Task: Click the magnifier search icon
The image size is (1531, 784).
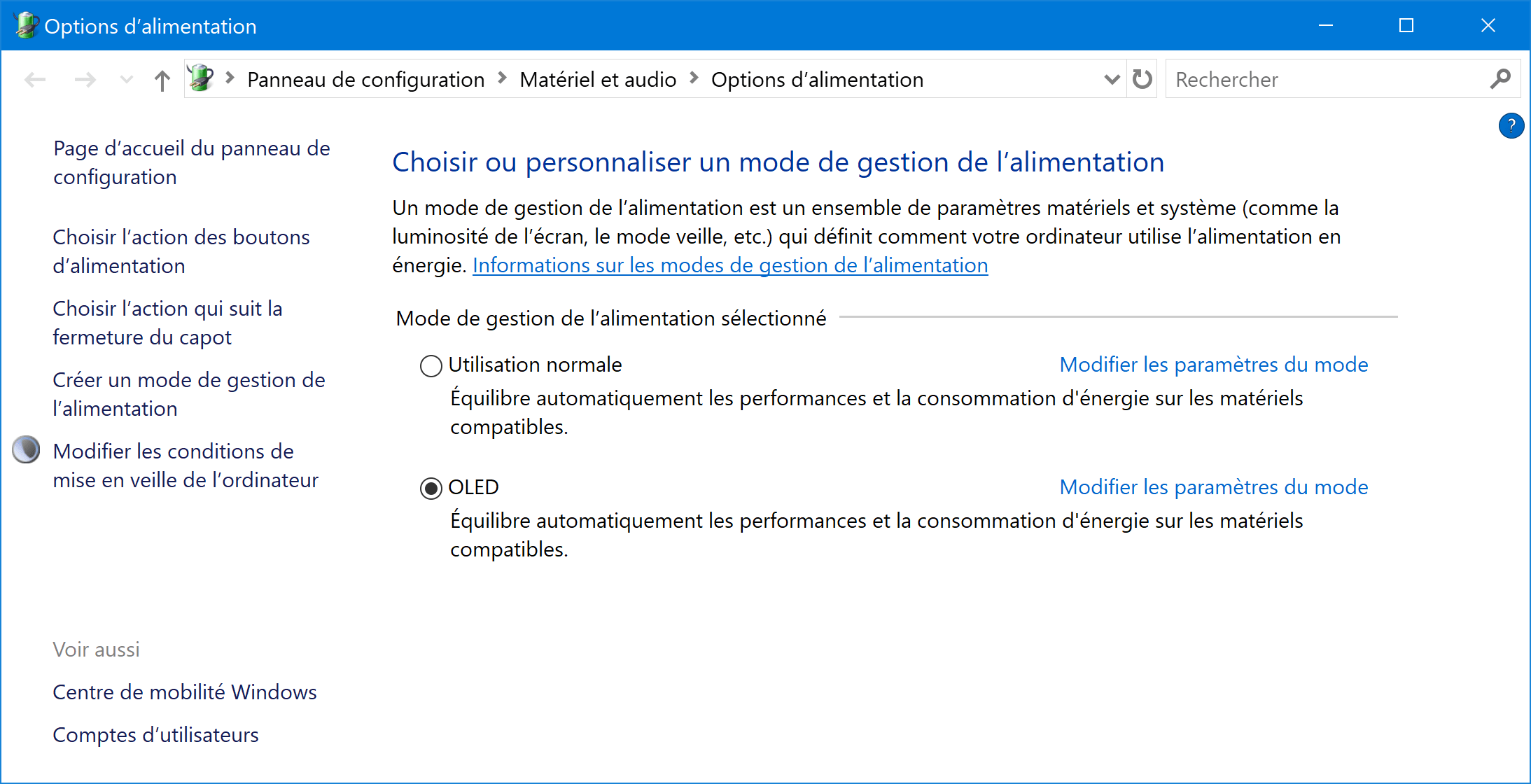Action: [x=1500, y=79]
